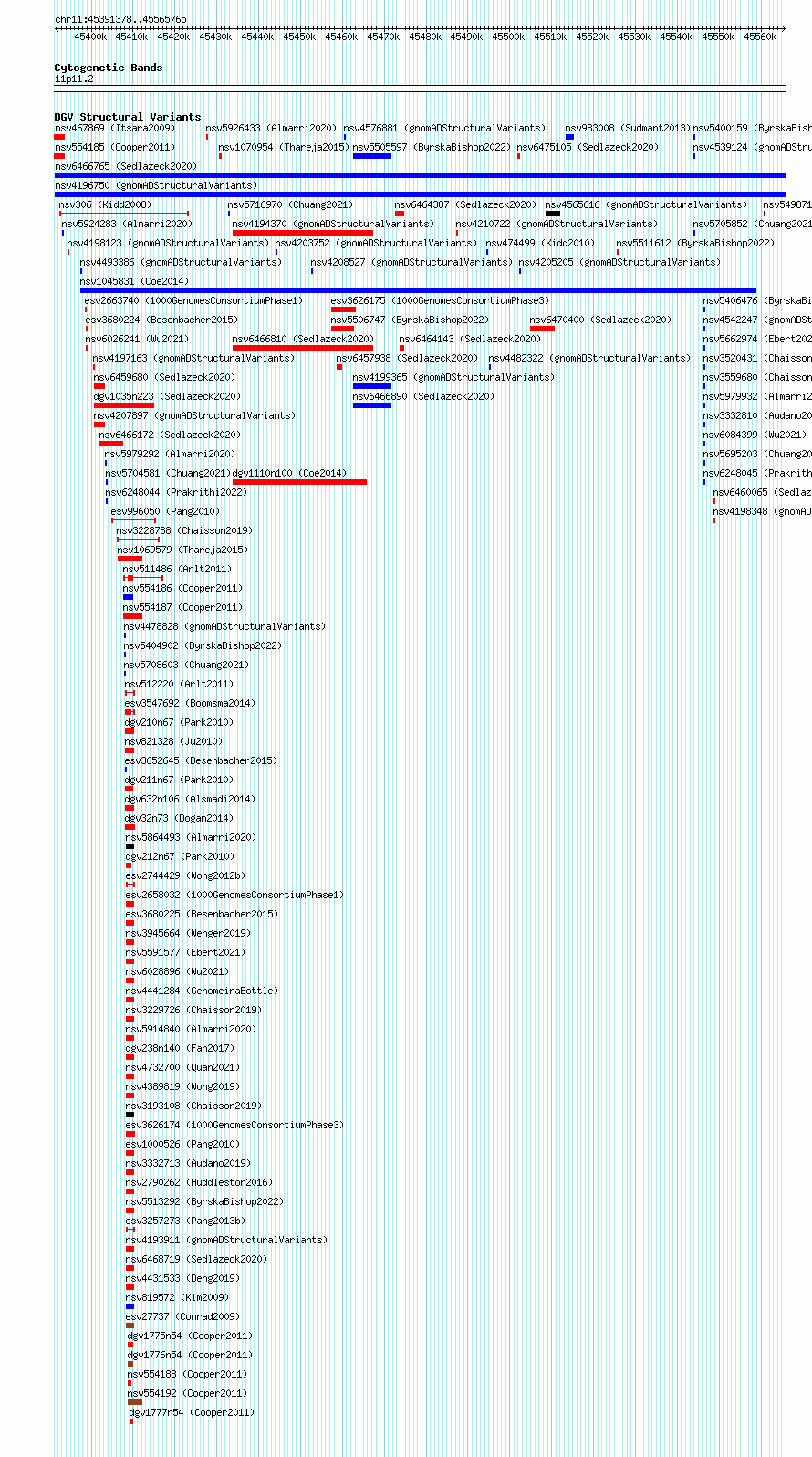Image resolution: width=812 pixels, height=1457 pixels.
Task: Open variant nsv6464387 (Sedlazeck2020)
Action: coord(465,204)
